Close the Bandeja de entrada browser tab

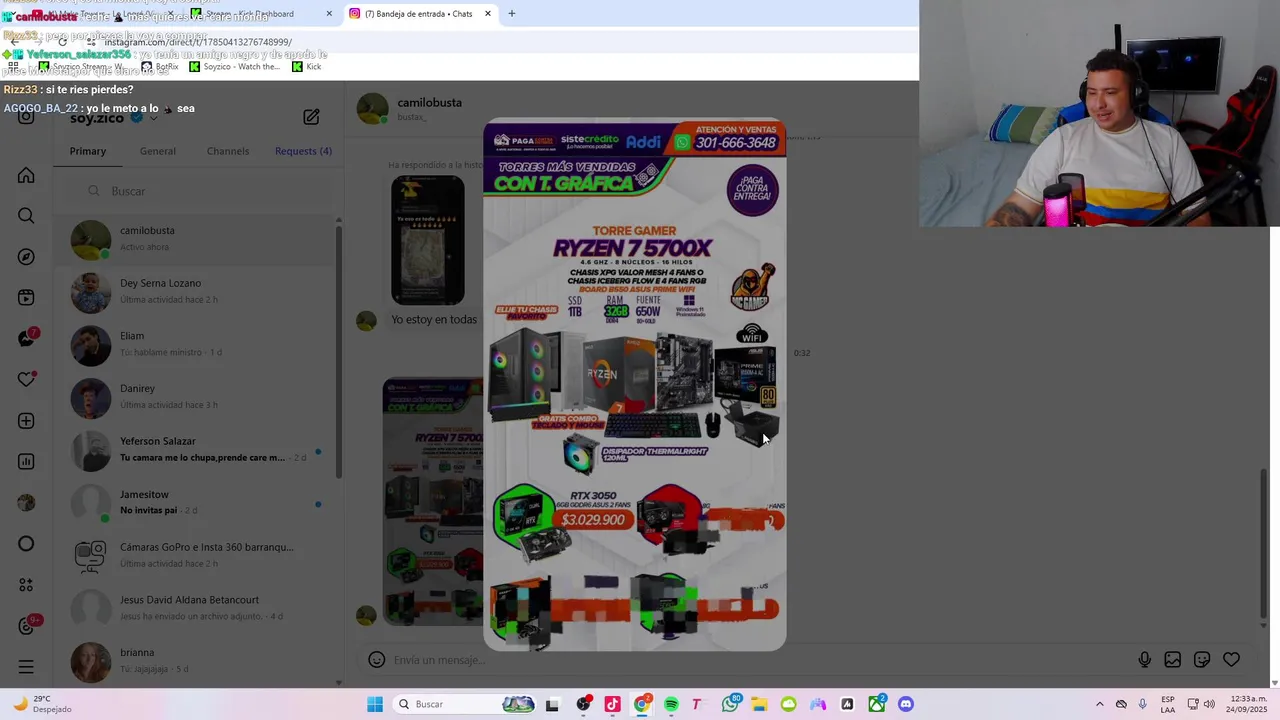pos(488,14)
